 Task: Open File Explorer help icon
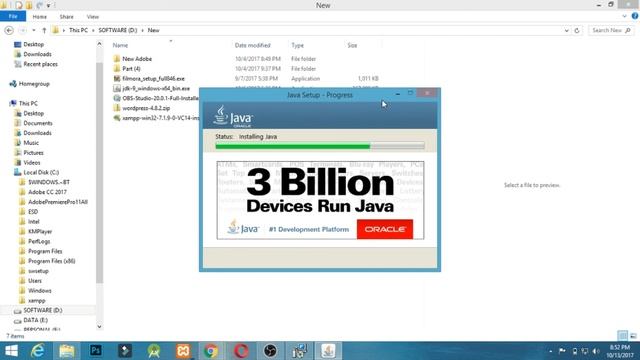coord(635,16)
